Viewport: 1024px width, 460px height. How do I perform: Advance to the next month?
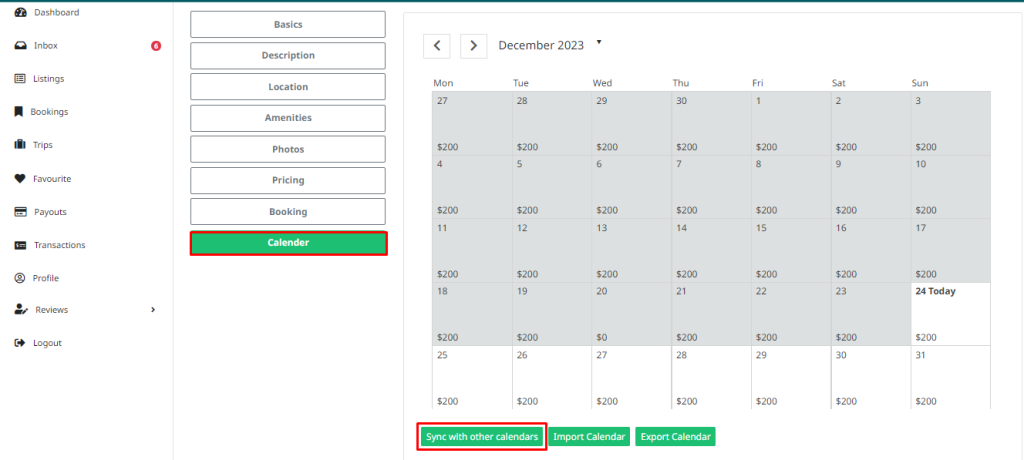point(474,46)
